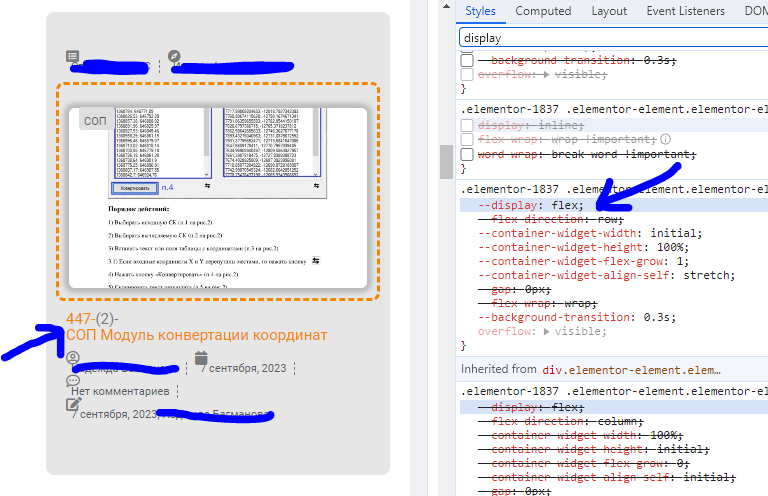The height and width of the screenshot is (496, 768).
Task: Click the comment bubble icon
Action: [x=73, y=380]
